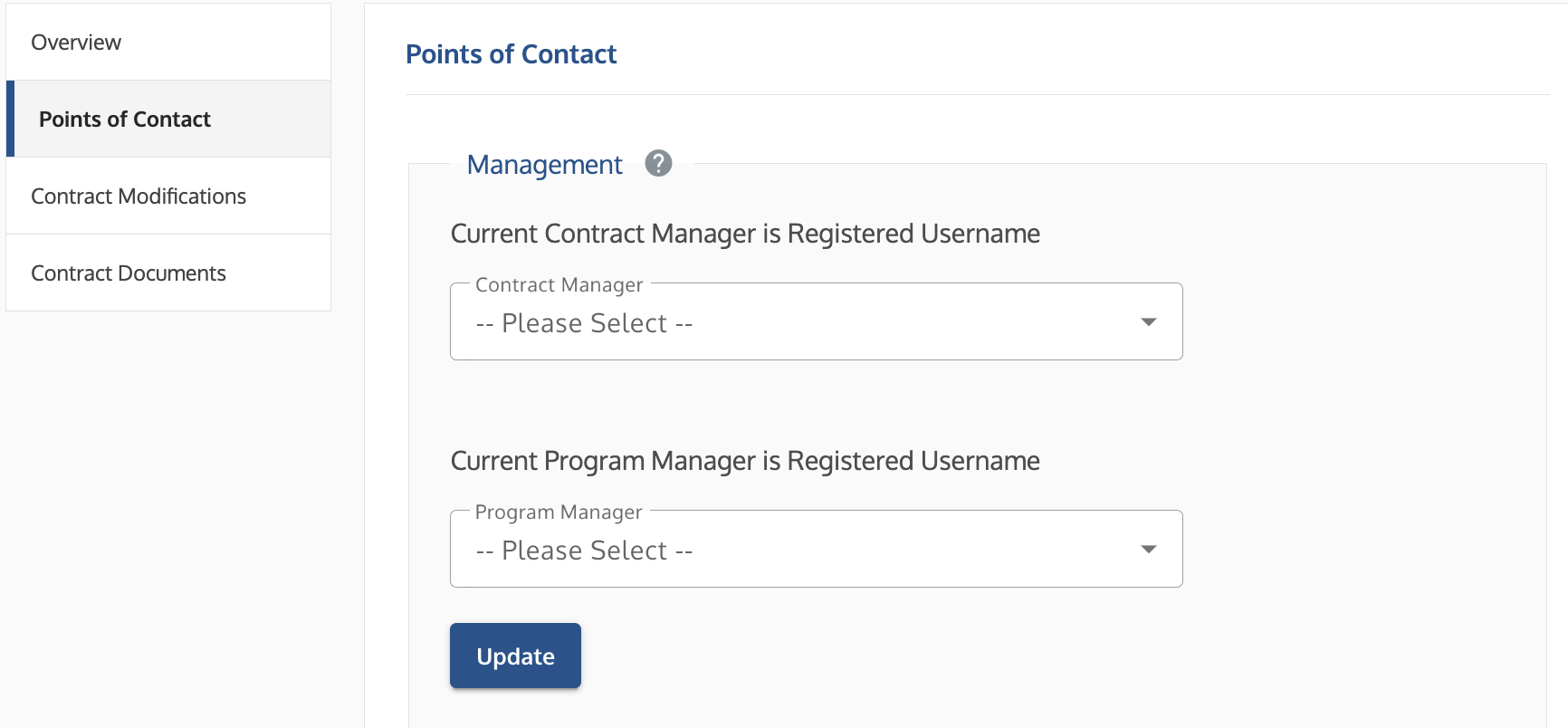Click the Program Manager field label
The image size is (1568, 728).
558,512
